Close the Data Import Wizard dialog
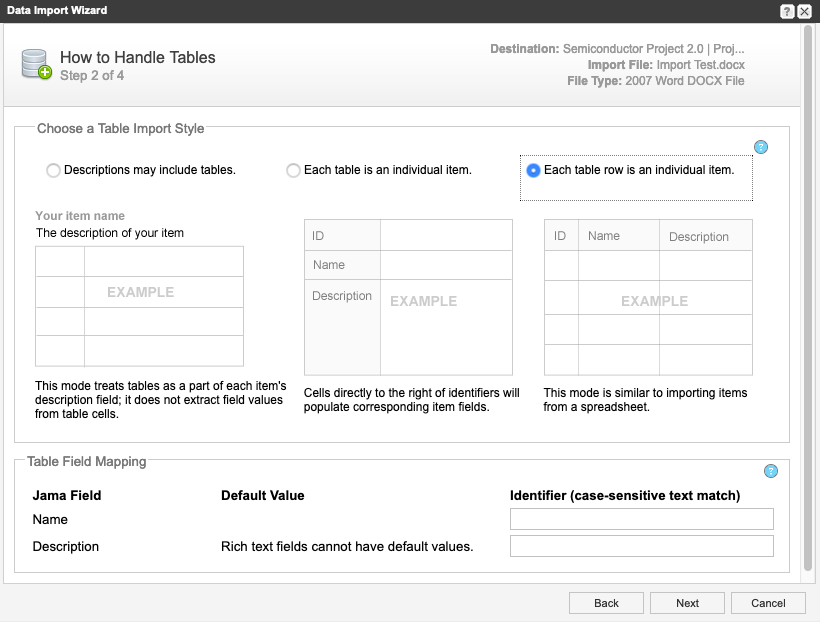 pos(804,11)
